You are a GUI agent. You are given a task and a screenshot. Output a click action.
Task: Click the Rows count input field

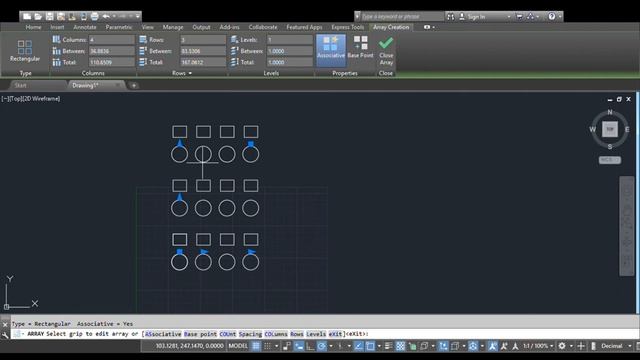click(x=203, y=40)
